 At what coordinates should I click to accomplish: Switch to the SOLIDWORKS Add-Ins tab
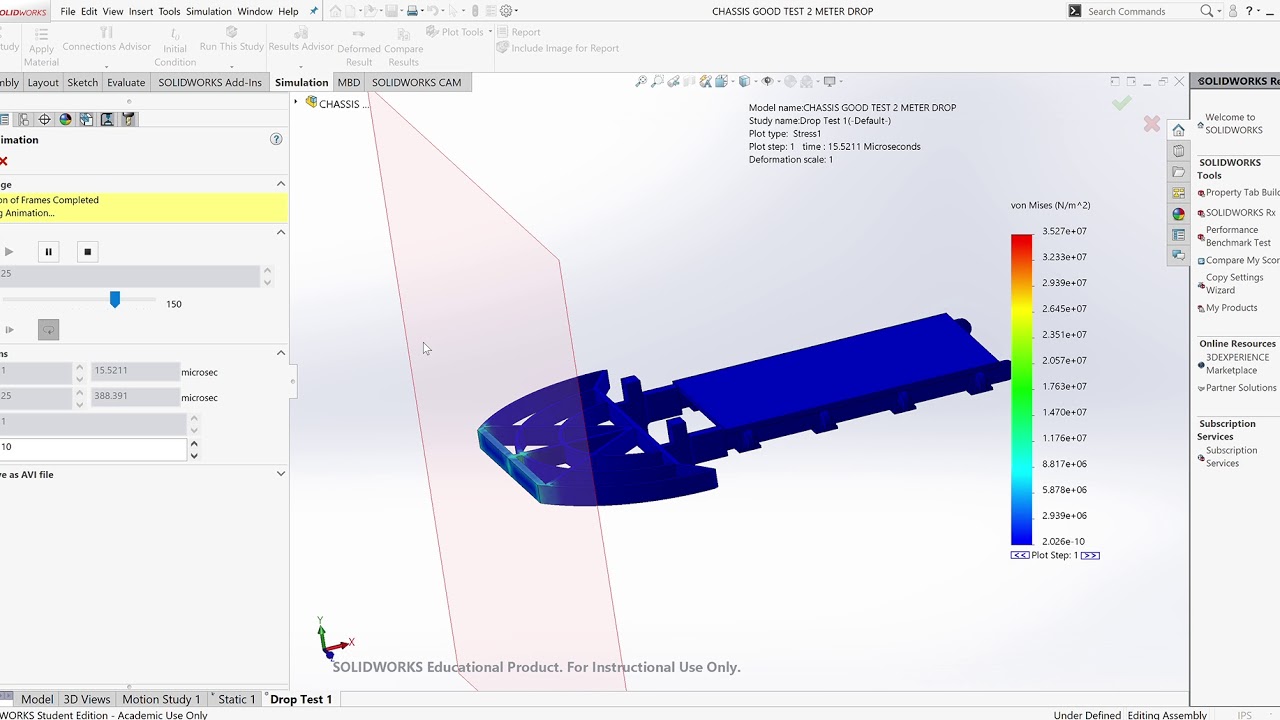tap(210, 82)
